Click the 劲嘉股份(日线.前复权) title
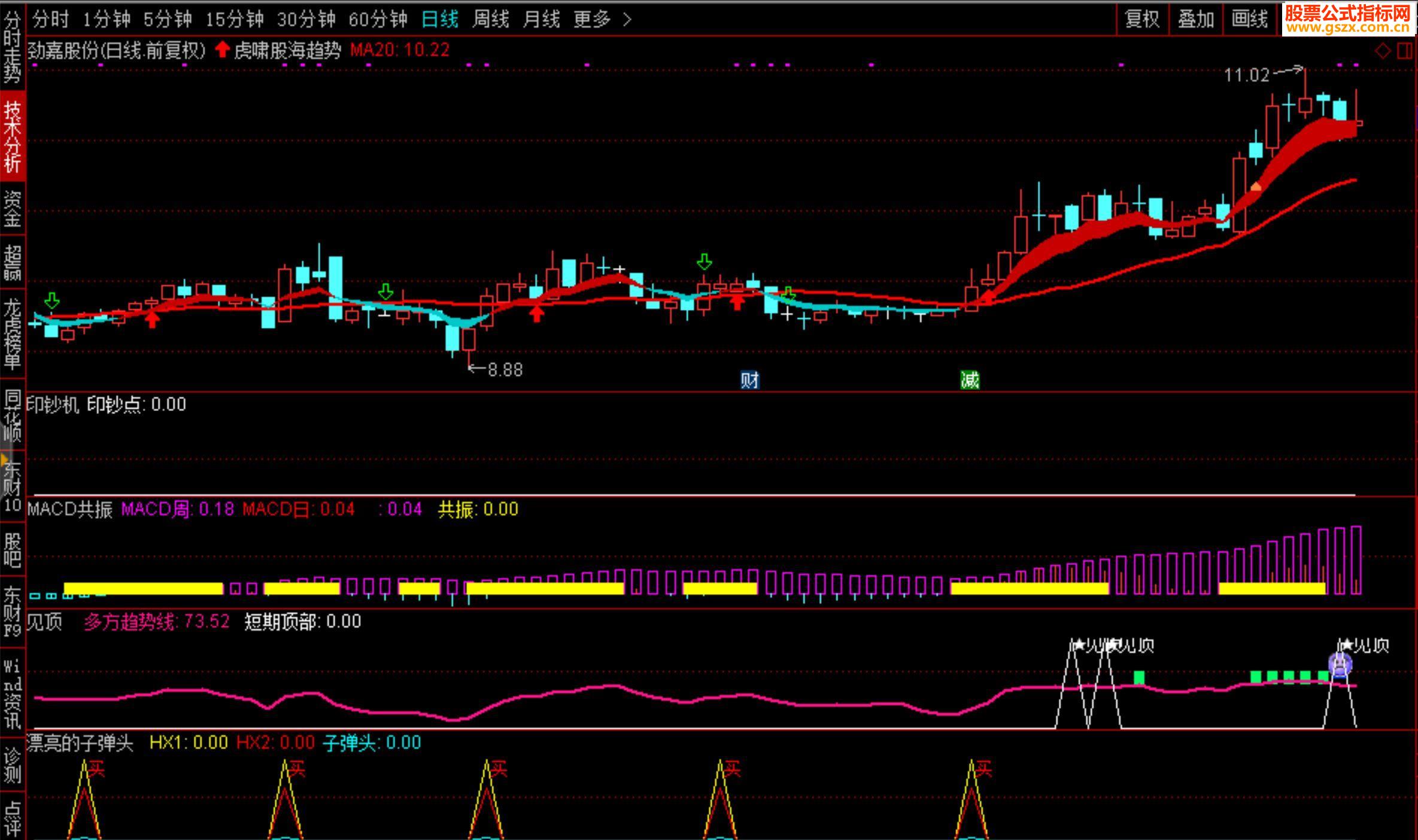The height and width of the screenshot is (840, 1418). [117, 50]
